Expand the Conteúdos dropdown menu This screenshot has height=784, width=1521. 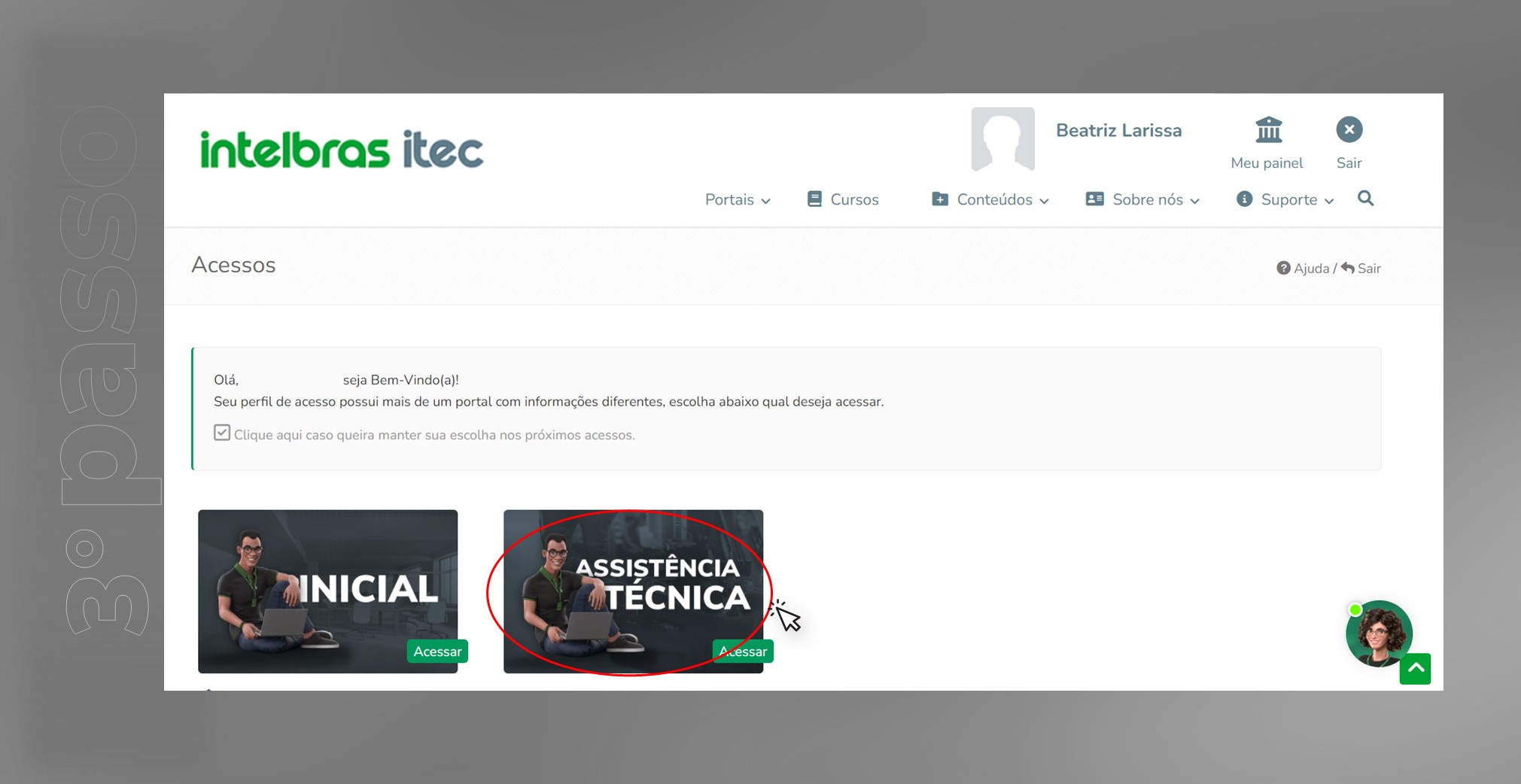tap(990, 199)
